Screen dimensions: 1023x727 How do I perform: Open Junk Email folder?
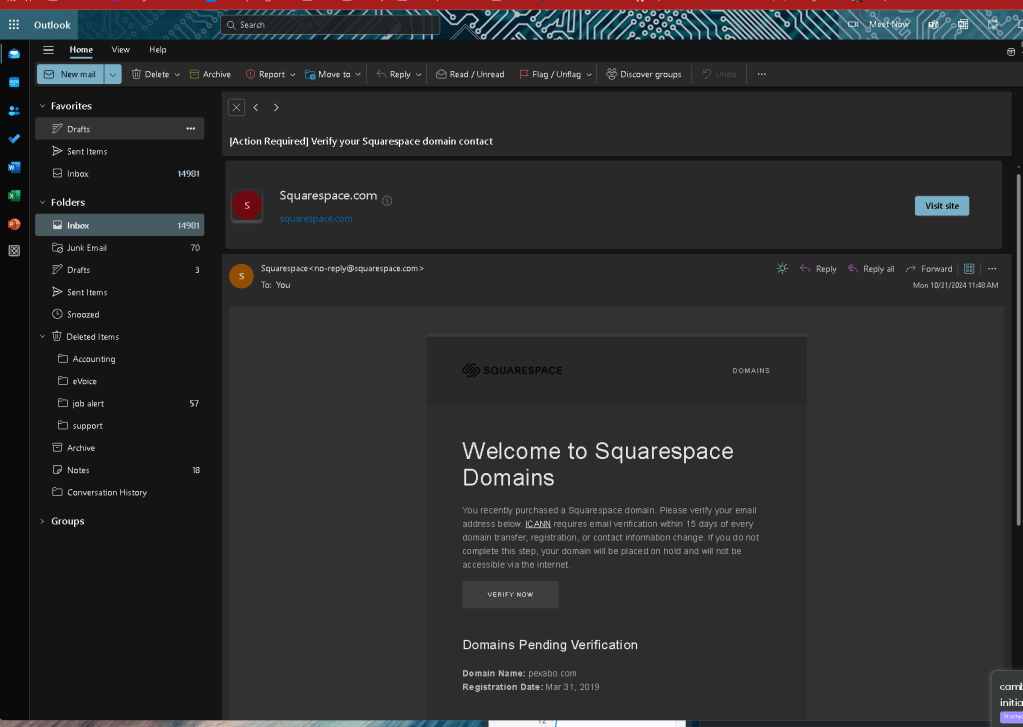click(x=120, y=247)
